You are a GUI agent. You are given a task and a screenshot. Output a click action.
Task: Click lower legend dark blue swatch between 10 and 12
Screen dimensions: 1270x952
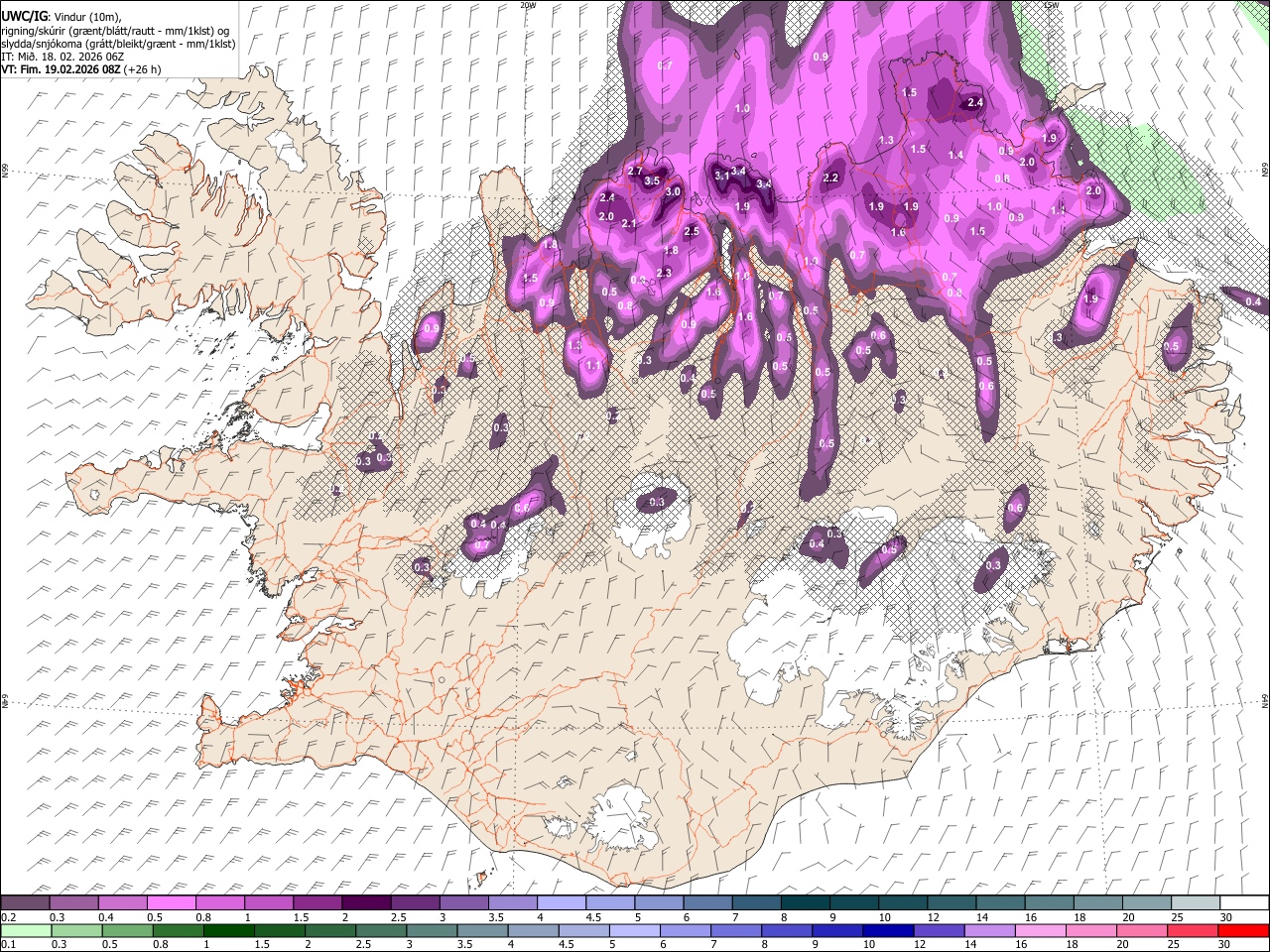tap(889, 930)
